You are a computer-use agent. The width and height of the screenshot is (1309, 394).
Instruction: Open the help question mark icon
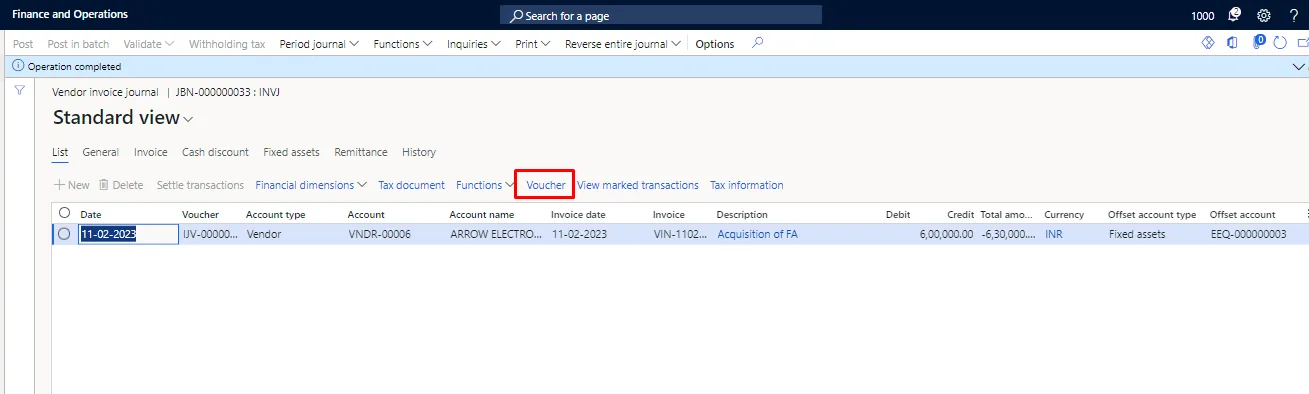point(1293,15)
